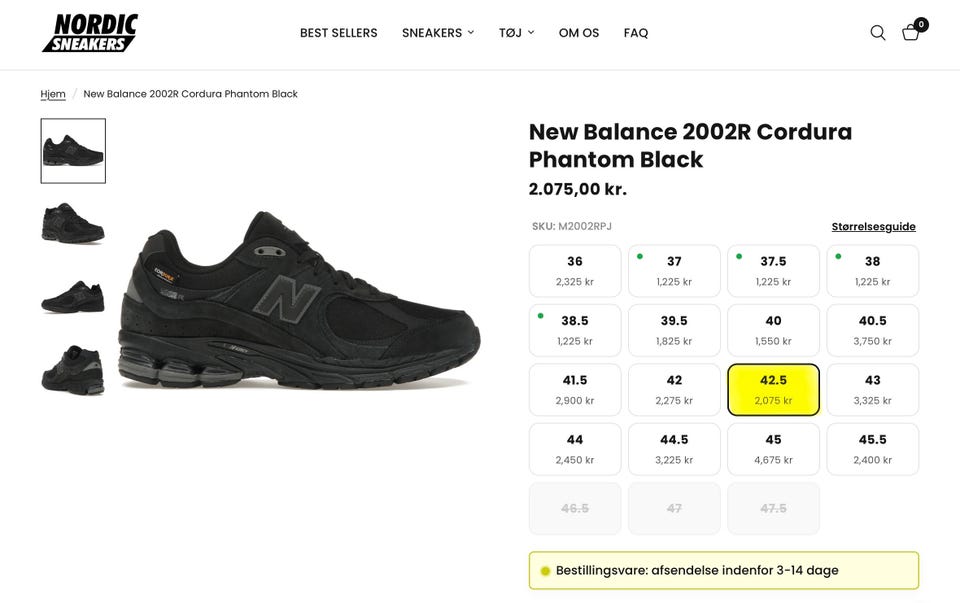Show the second shoe thumbnail view
960x603 pixels.
click(73, 222)
